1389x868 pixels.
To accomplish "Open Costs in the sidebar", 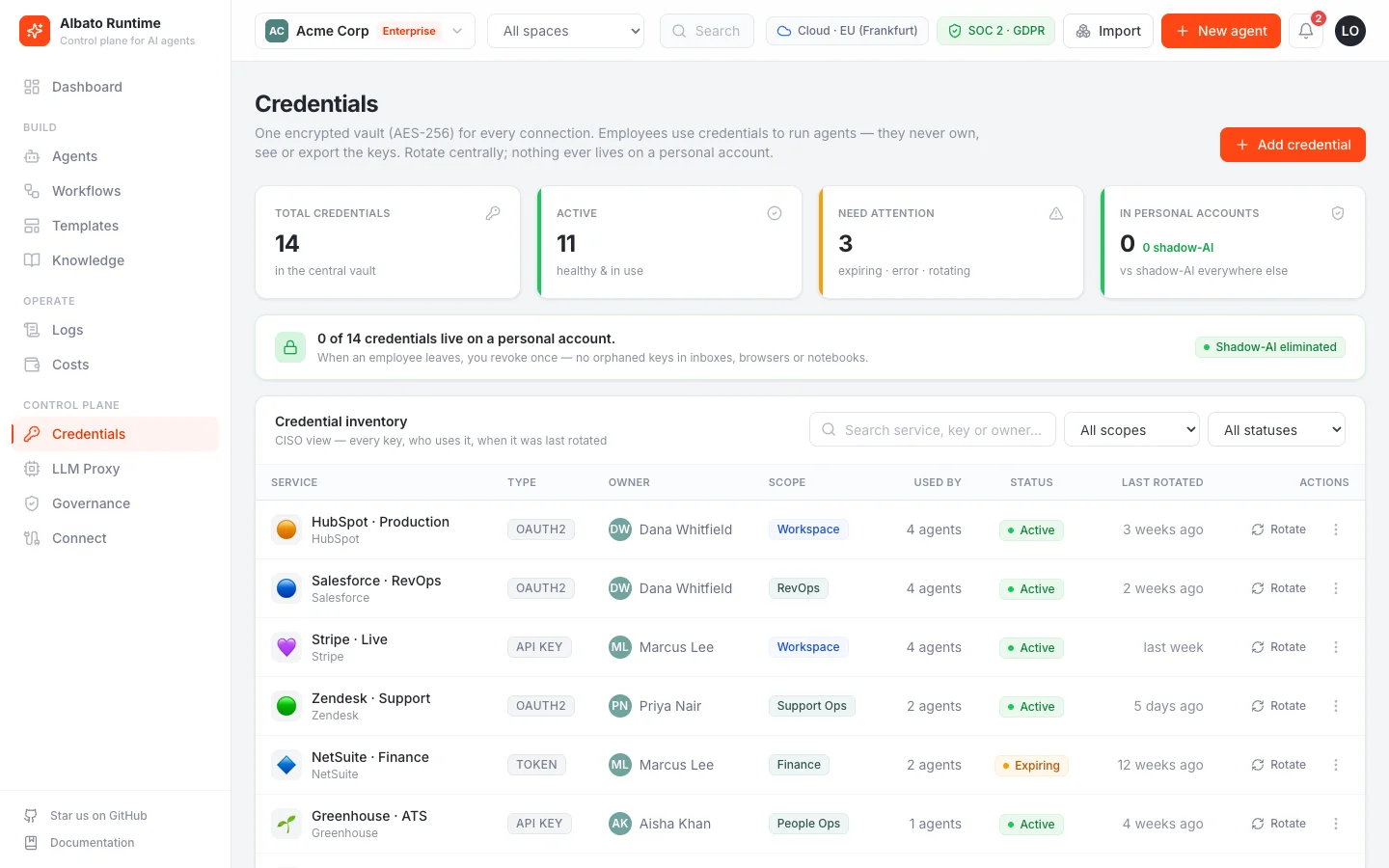I will point(116,365).
